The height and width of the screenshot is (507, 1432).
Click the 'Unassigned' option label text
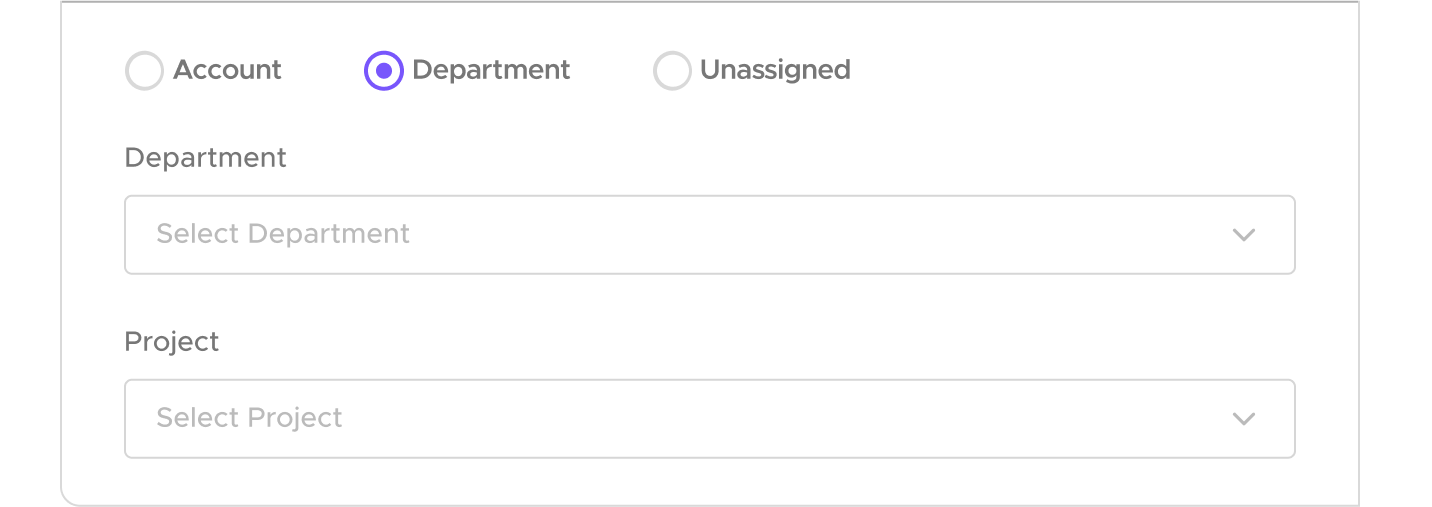coord(775,70)
